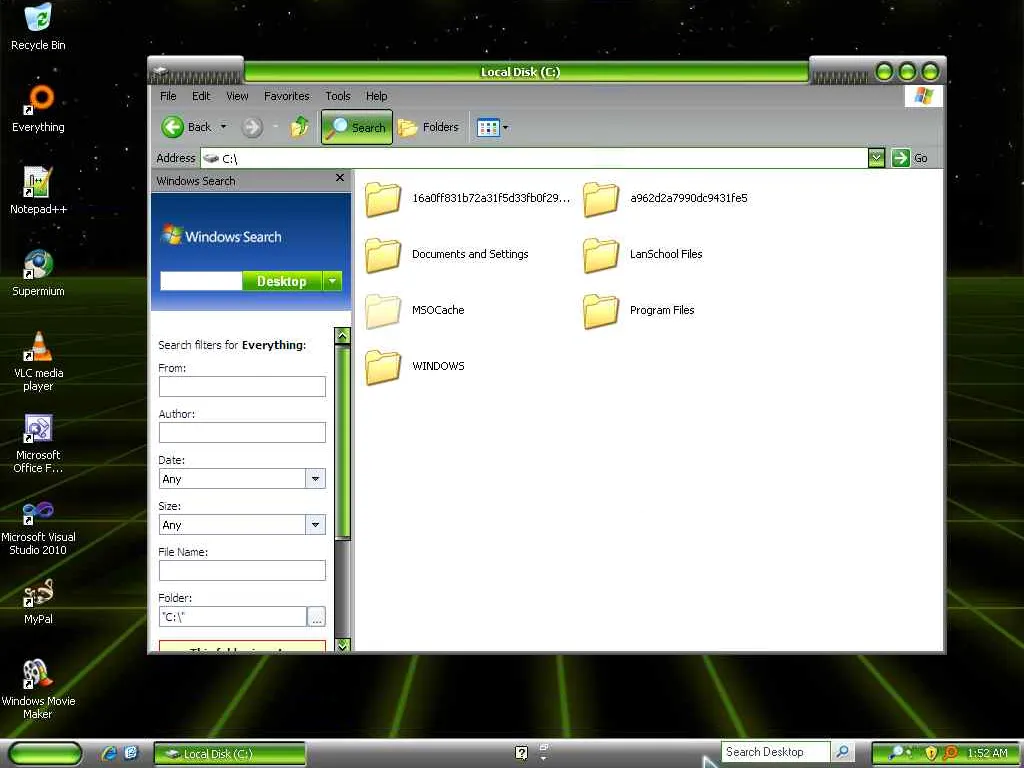This screenshot has width=1024, height=768.
Task: Expand the Desktop search scope dropdown
Action: coord(332,281)
